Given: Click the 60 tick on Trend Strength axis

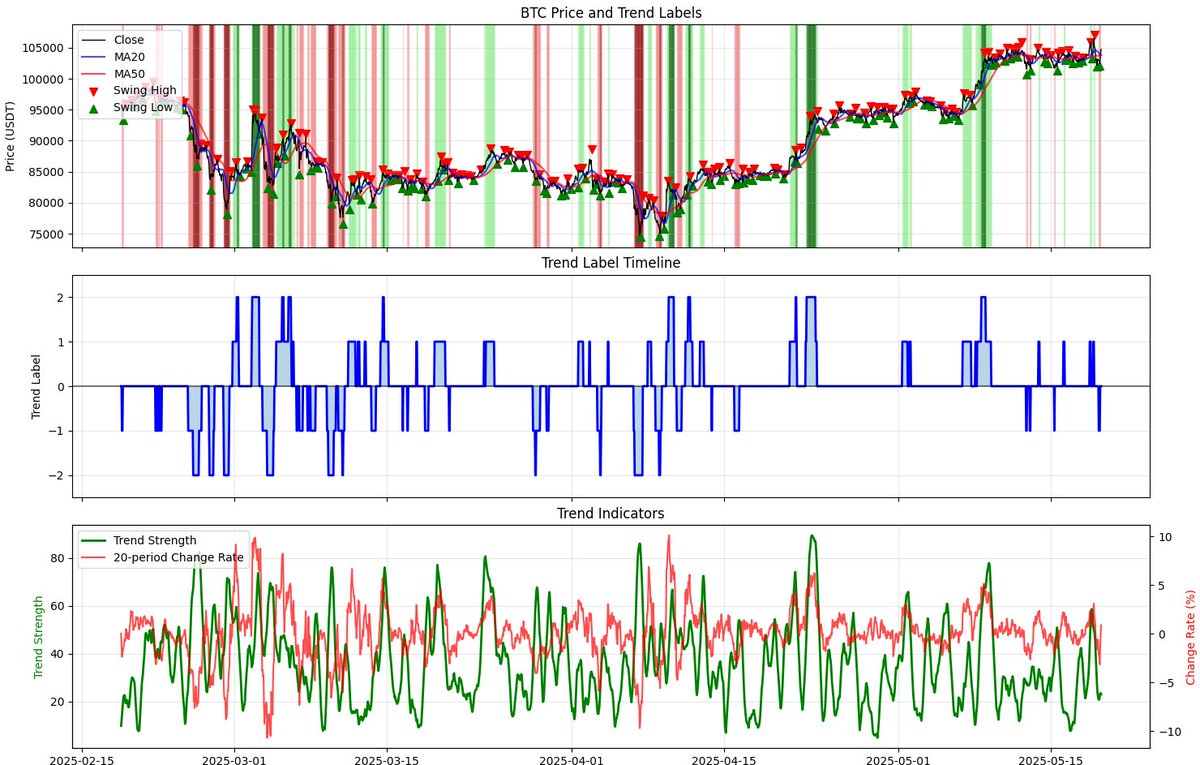Looking at the screenshot, I should point(58,606).
